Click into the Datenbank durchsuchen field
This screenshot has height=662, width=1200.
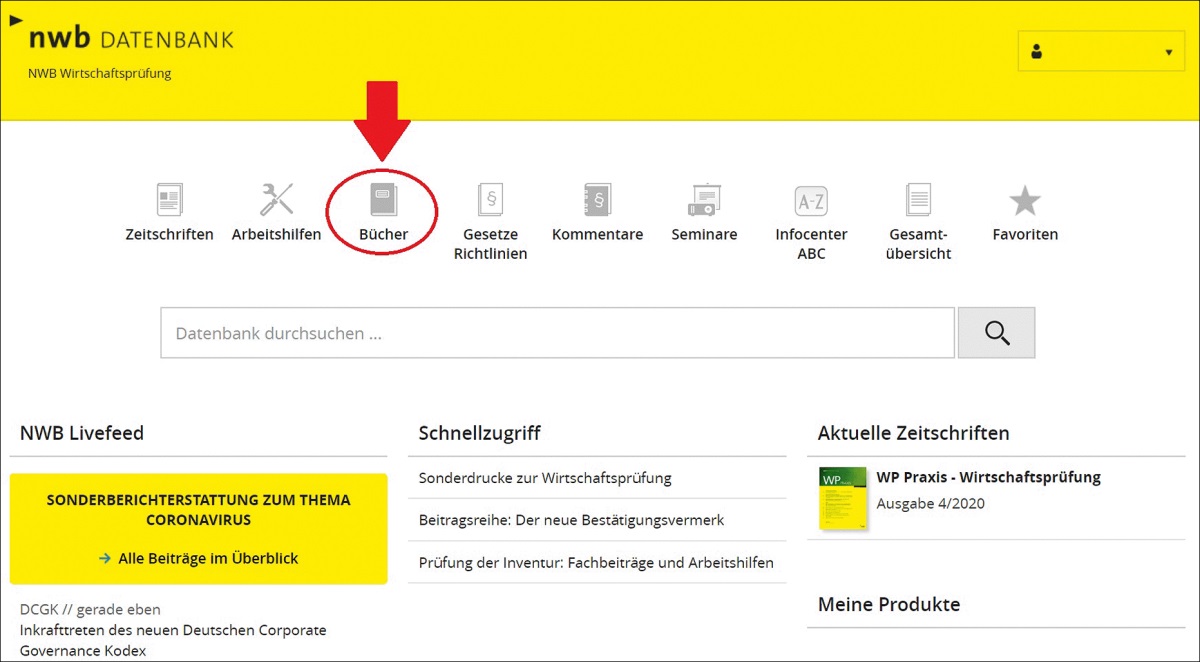tap(557, 333)
